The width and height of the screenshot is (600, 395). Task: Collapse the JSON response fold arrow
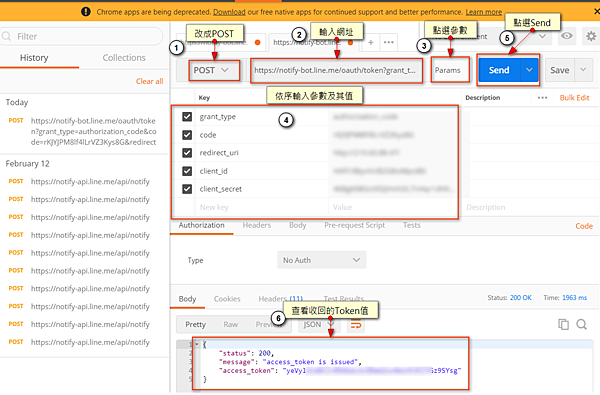tap(197, 344)
